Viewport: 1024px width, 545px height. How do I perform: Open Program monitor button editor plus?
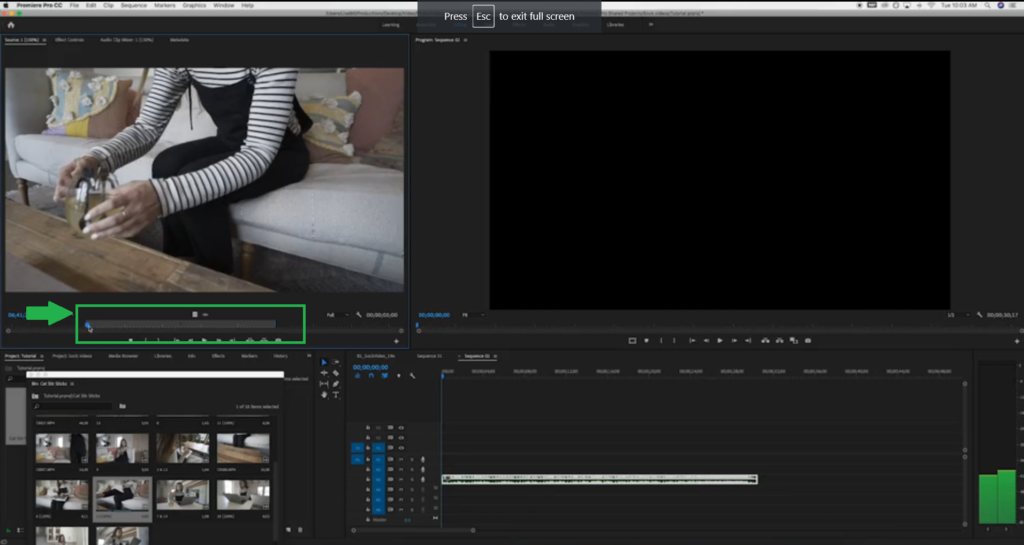click(x=1016, y=341)
